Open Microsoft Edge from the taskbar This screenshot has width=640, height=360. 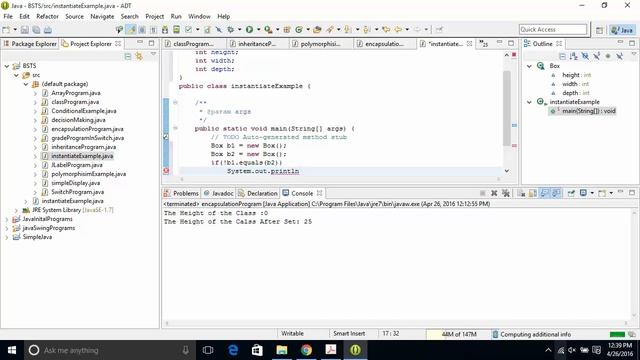pyautogui.click(x=233, y=350)
